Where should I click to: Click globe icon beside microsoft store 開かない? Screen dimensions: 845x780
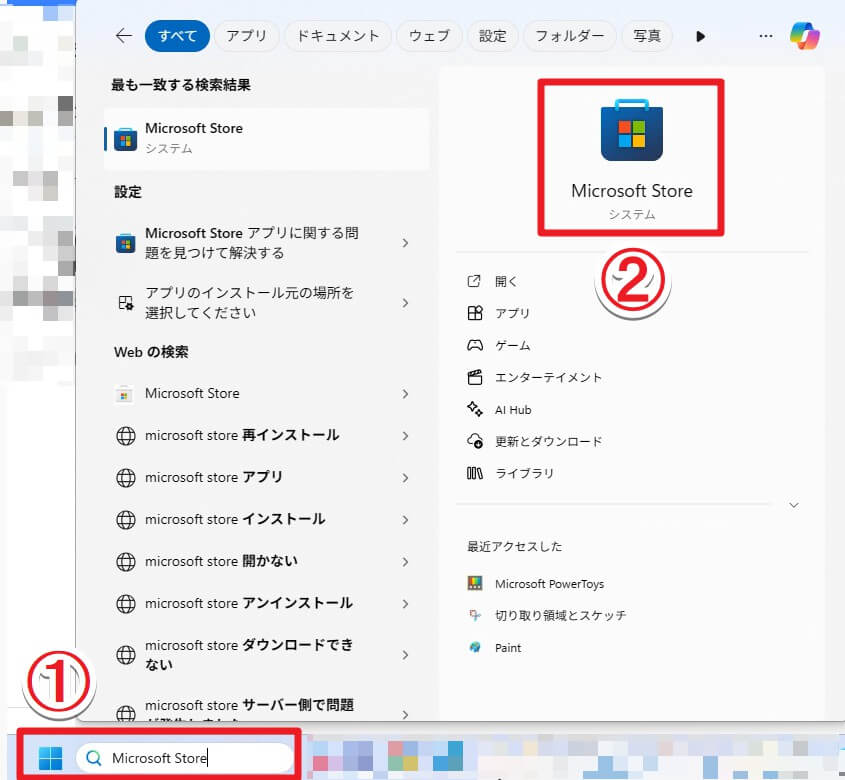[x=126, y=562]
